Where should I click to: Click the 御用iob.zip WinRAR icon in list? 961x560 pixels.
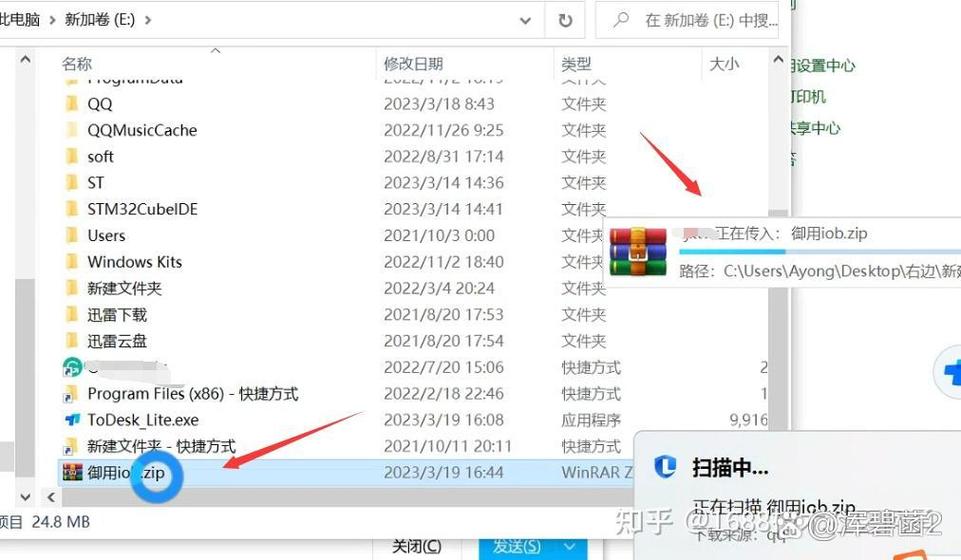tap(72, 472)
